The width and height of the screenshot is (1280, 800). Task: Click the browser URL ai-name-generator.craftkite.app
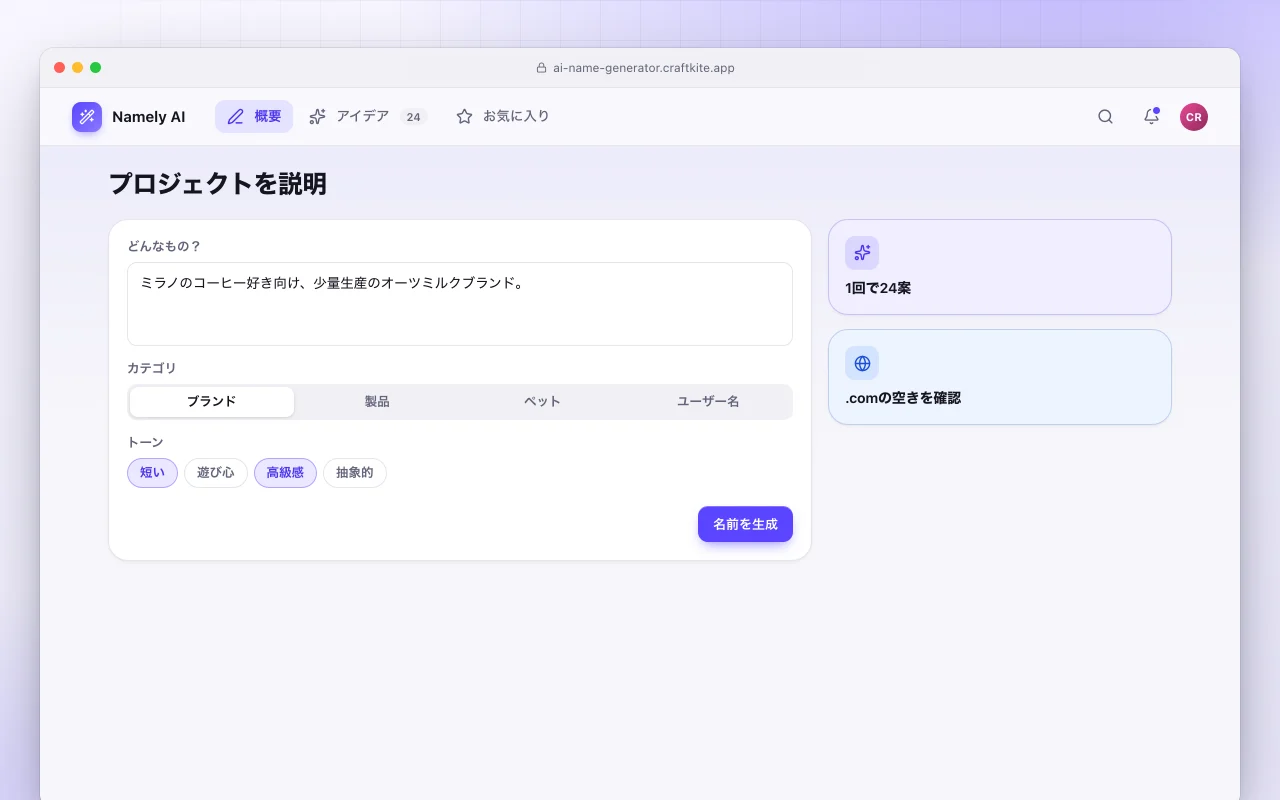click(644, 68)
